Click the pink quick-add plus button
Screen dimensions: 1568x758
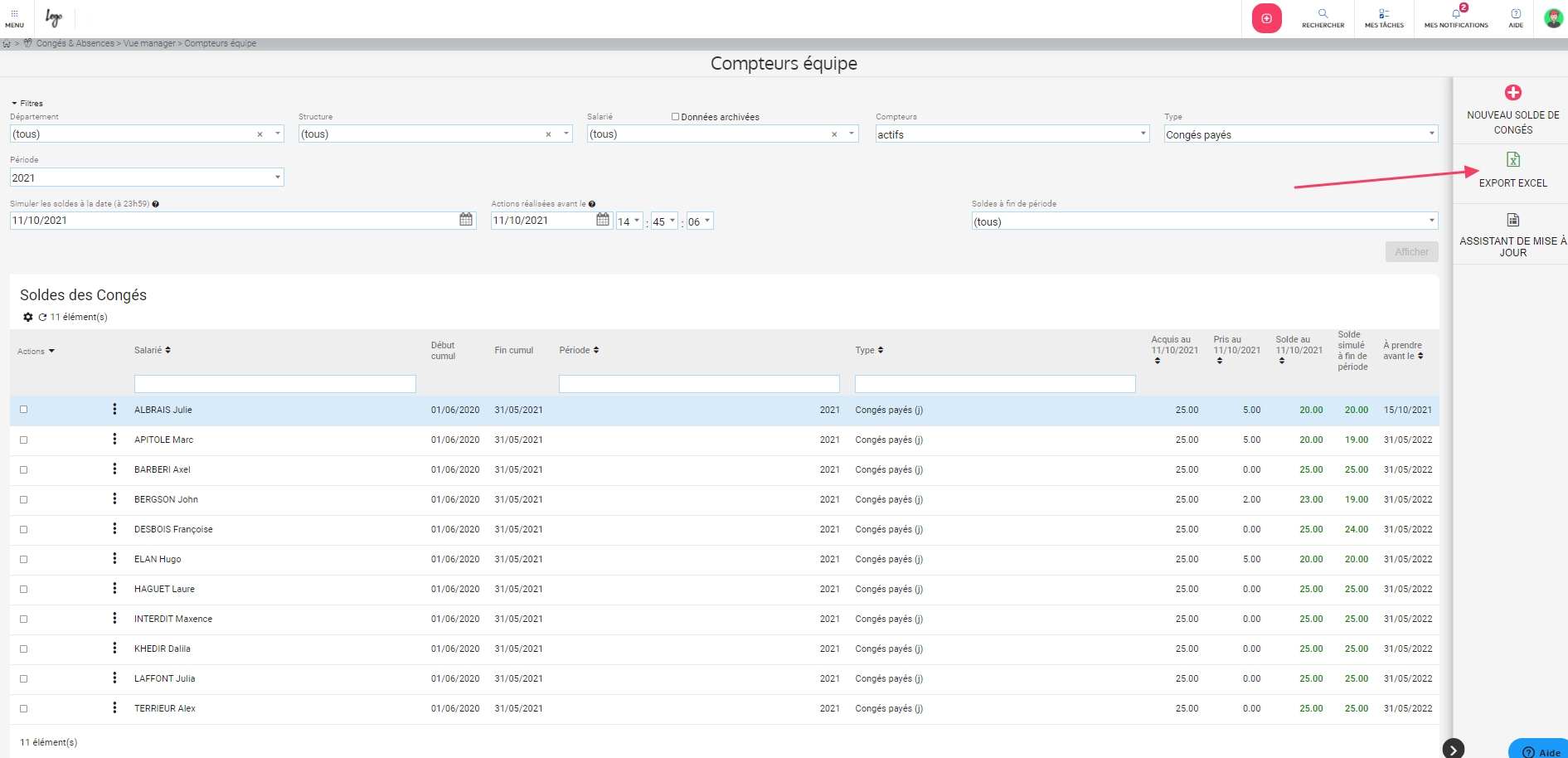[x=1266, y=18]
